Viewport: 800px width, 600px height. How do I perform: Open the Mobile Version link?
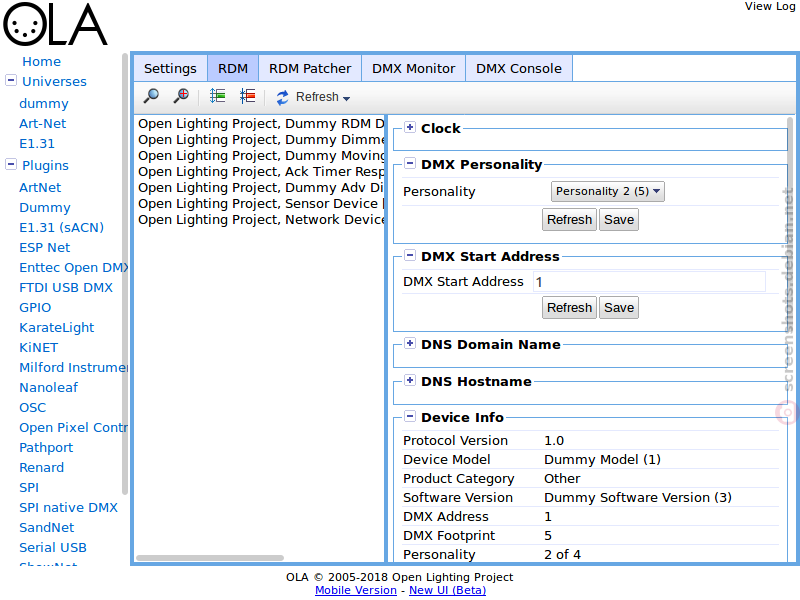click(356, 590)
